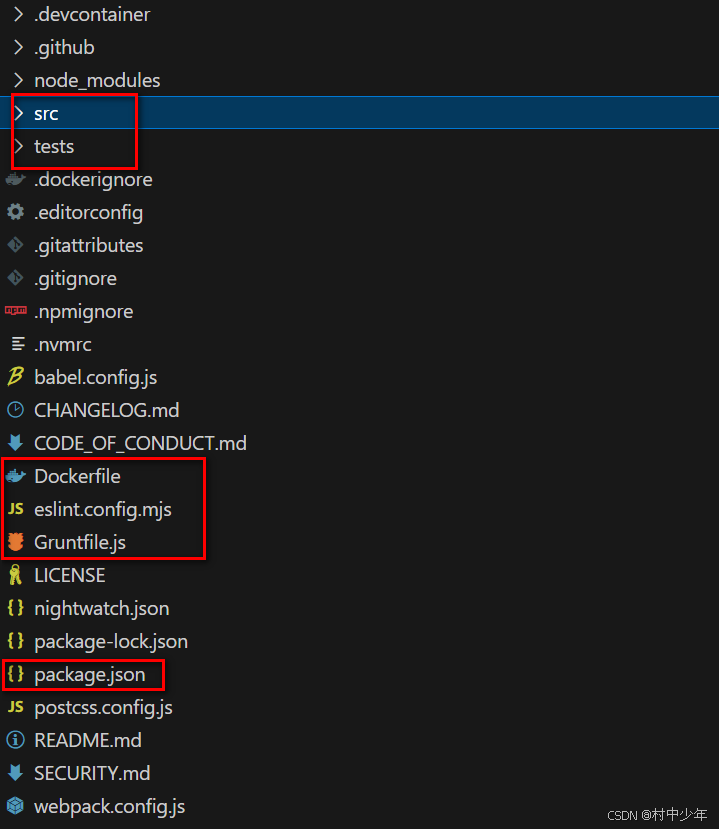The height and width of the screenshot is (829, 719).
Task: Open the Dockerfile
Action: point(77,476)
